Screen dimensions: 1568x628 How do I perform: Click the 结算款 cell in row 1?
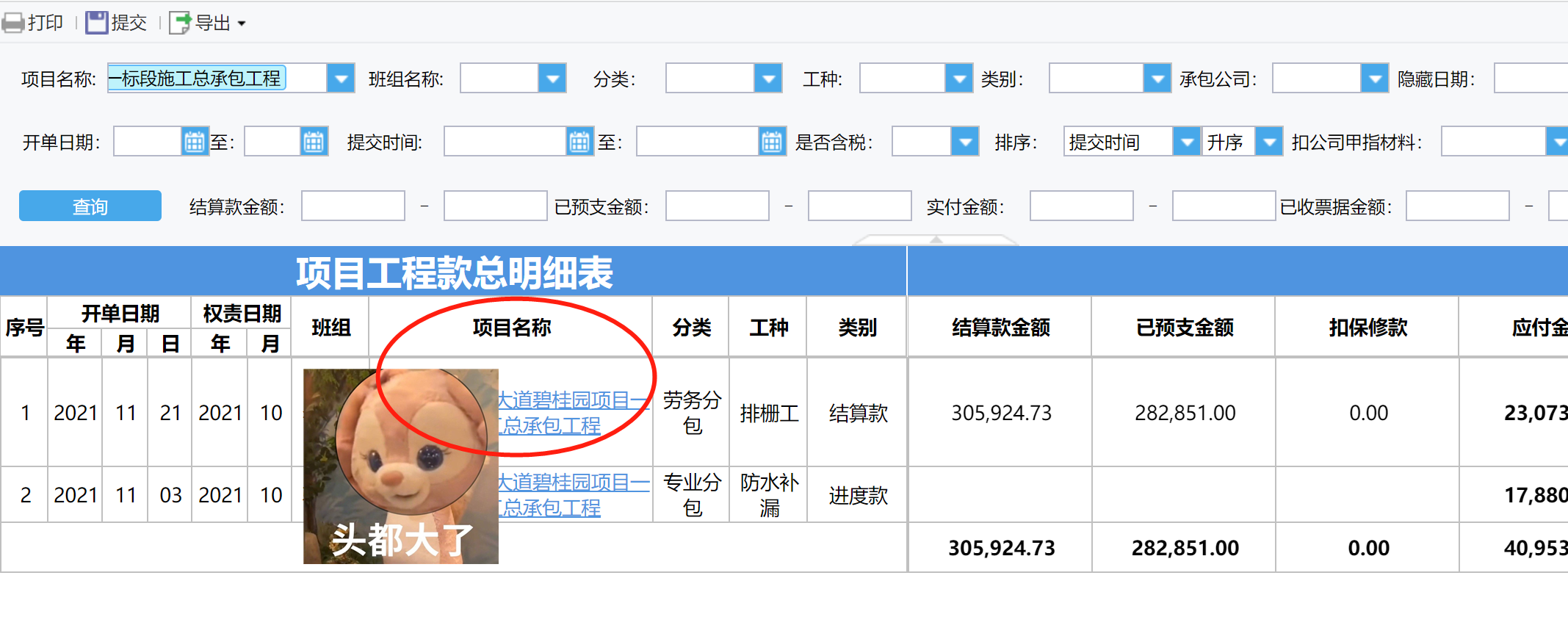858,414
